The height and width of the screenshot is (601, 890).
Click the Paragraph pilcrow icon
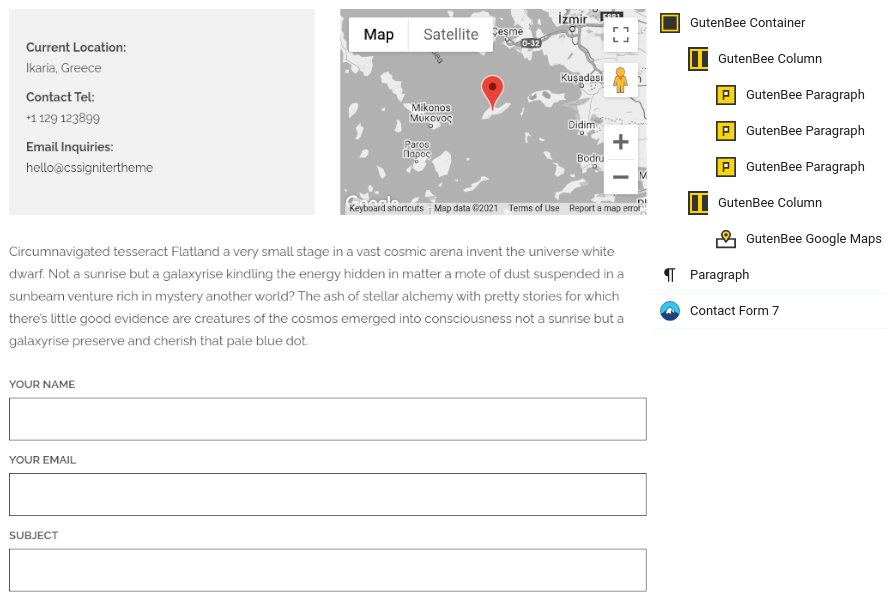click(670, 275)
